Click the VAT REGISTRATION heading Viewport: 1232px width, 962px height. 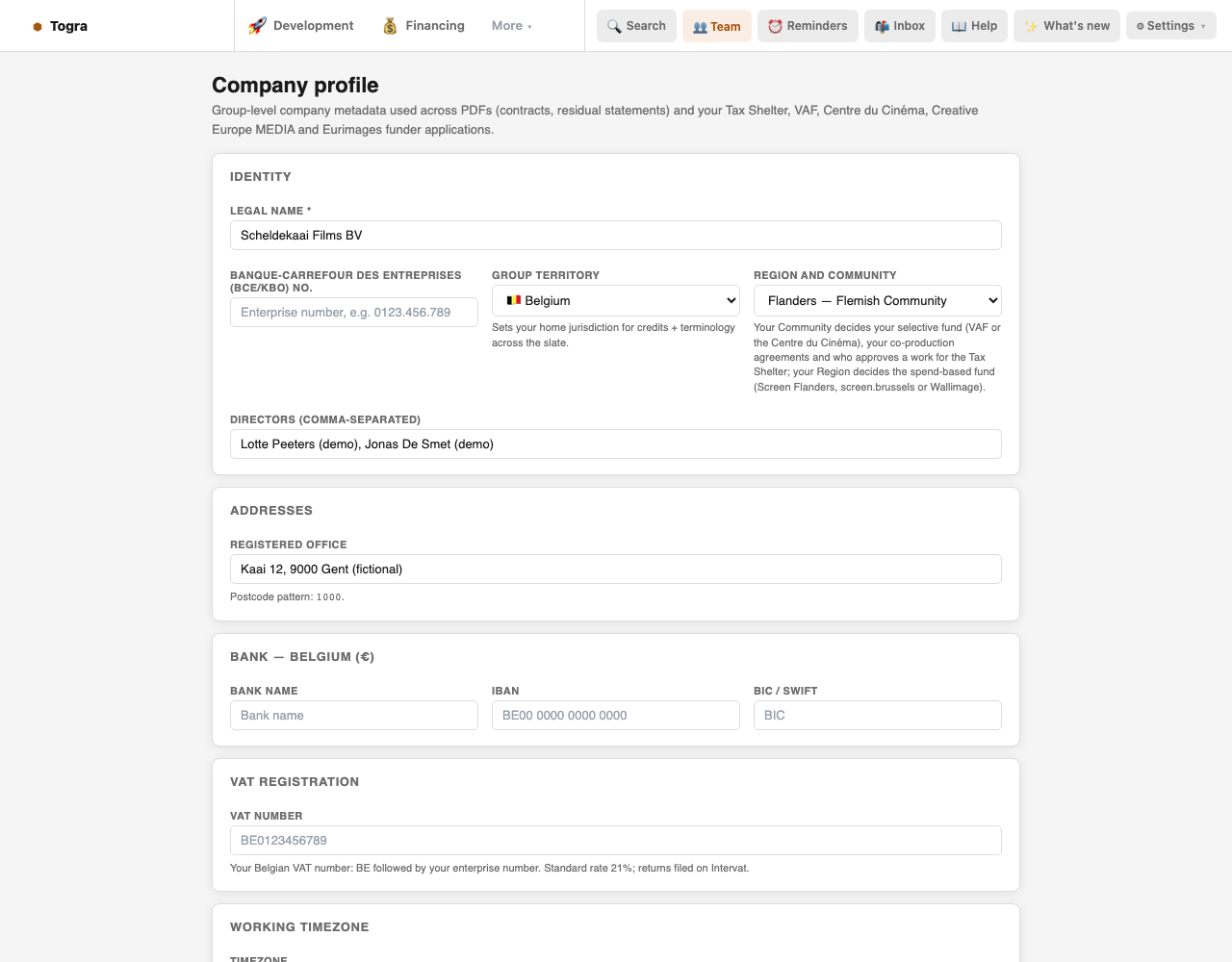[295, 782]
